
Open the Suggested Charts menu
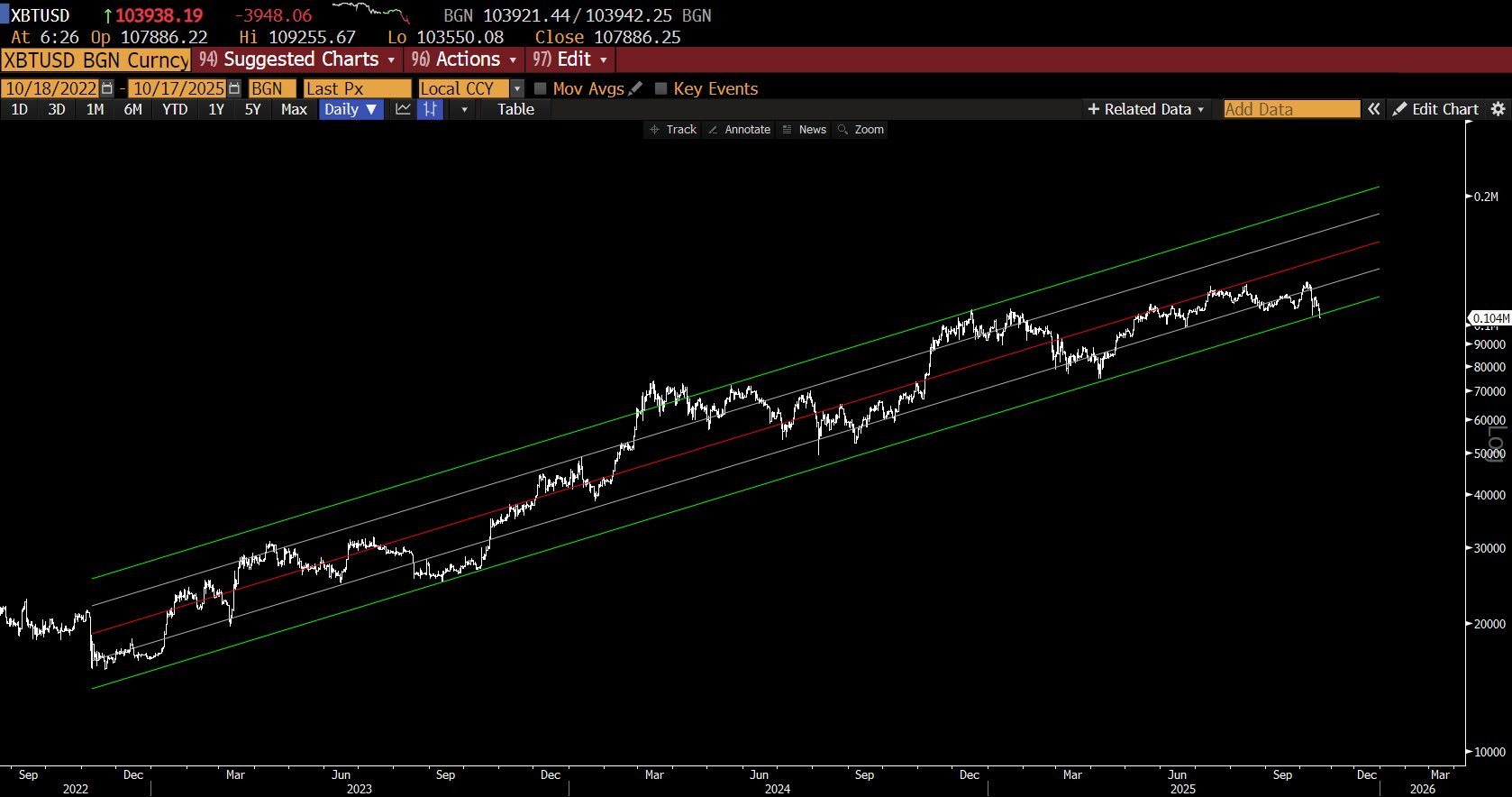pos(297,60)
